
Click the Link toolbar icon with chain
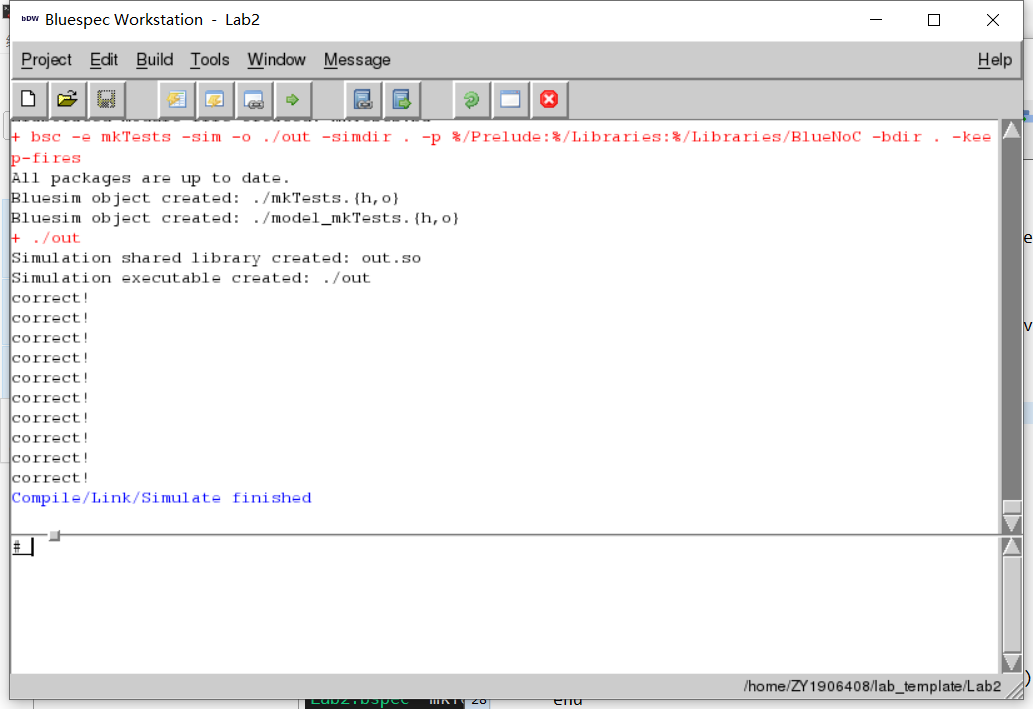tap(254, 99)
